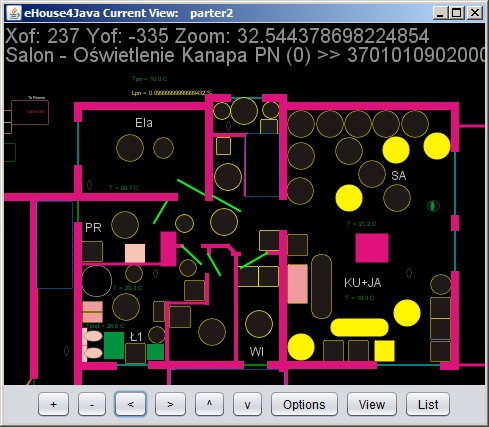
Task: Click the 'Tpn = 10.0 C' outdoor reading
Action: (x=149, y=79)
